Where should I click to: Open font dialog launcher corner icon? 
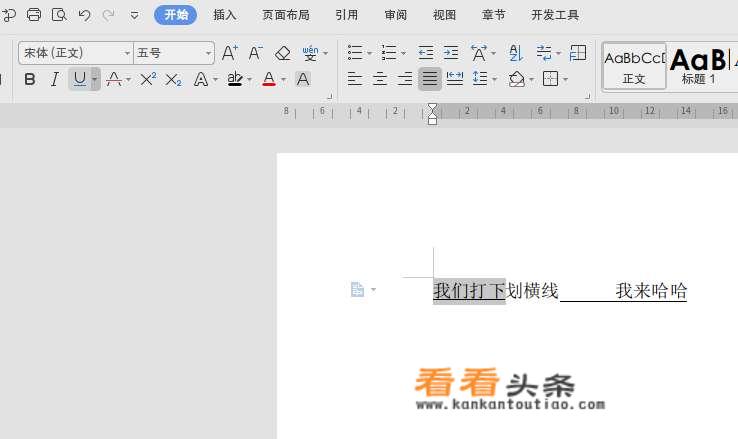pyautogui.click(x=329, y=96)
